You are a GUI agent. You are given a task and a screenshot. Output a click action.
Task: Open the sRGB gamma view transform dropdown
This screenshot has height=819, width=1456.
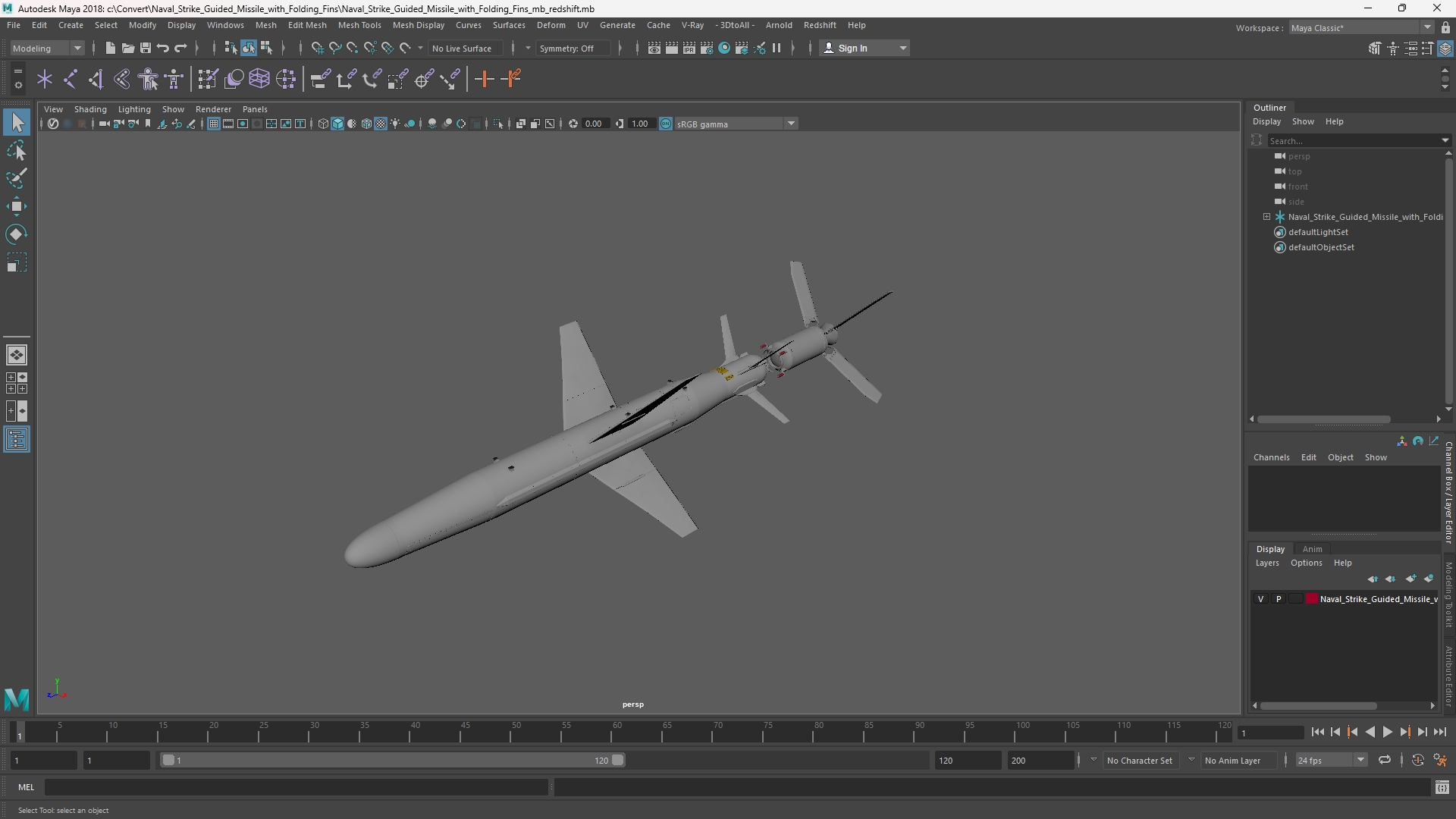coord(735,124)
